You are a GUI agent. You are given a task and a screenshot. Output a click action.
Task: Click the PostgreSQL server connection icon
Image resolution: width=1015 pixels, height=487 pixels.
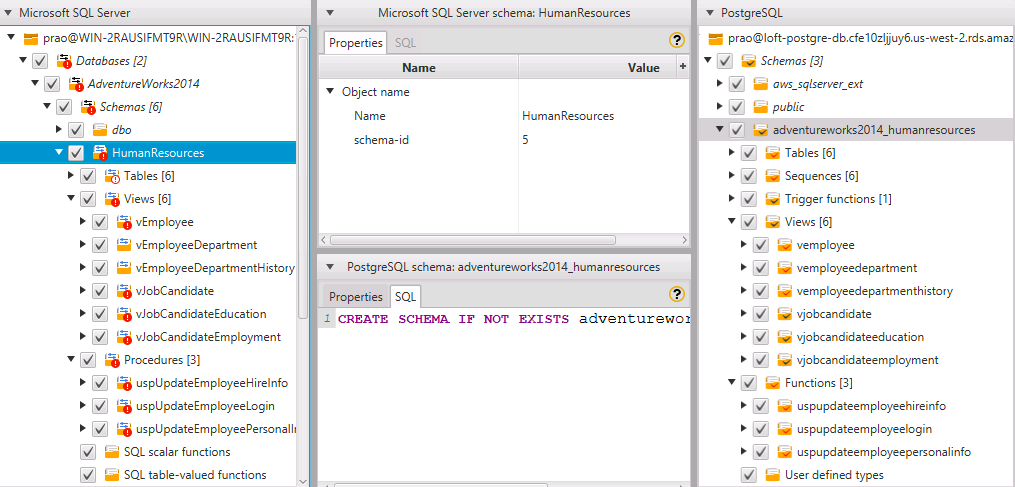tap(716, 38)
